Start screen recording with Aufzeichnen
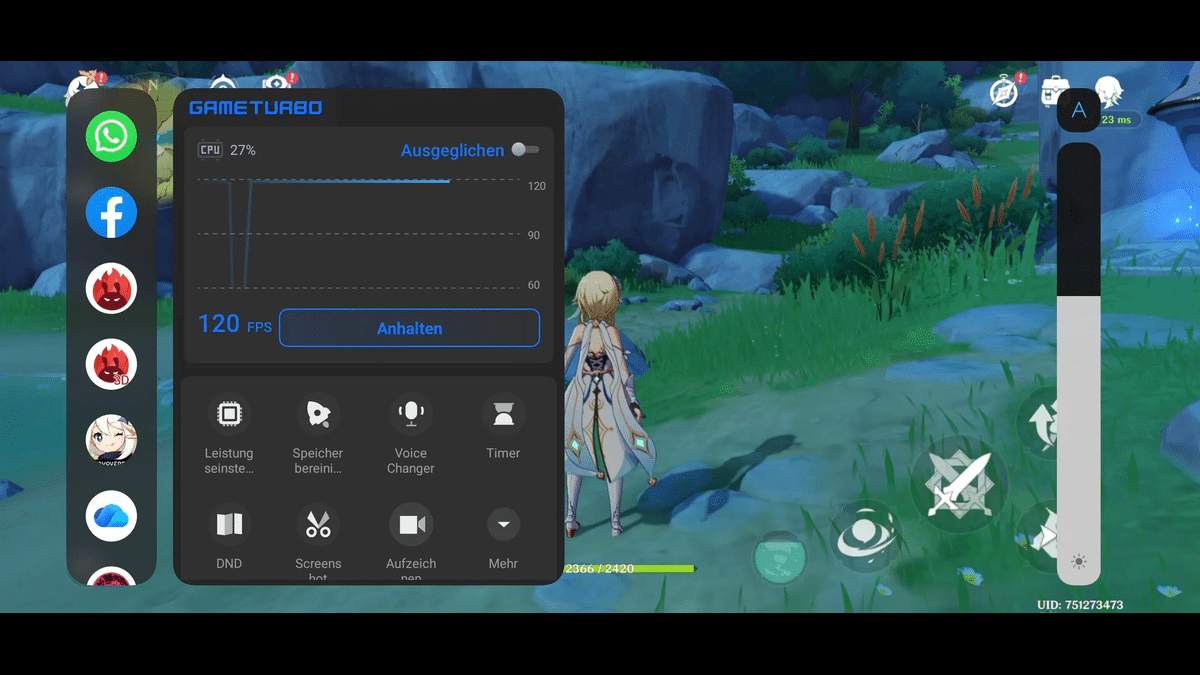This screenshot has width=1200, height=675. [x=410, y=524]
